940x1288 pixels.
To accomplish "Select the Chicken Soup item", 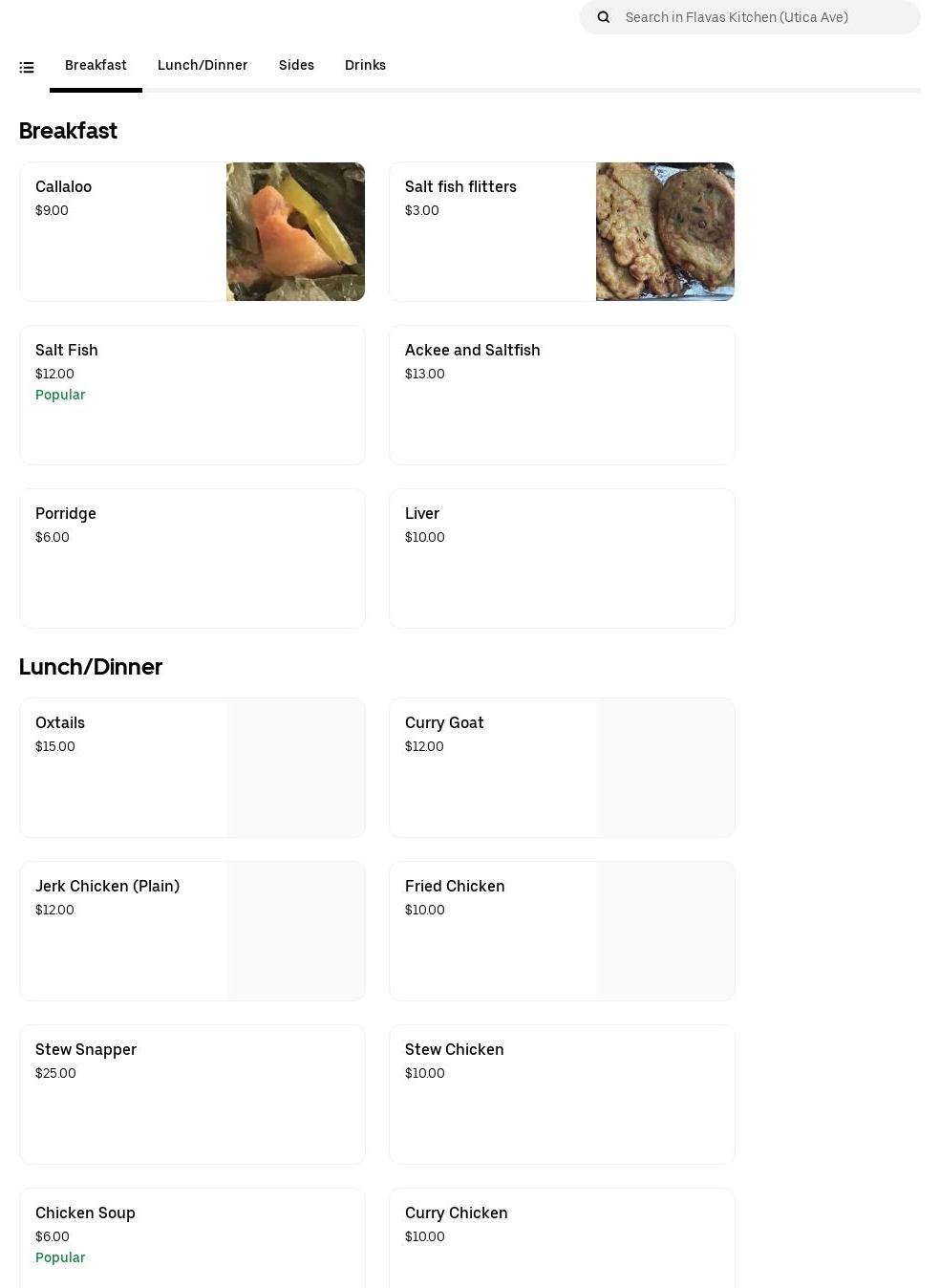I will click(x=192, y=1237).
